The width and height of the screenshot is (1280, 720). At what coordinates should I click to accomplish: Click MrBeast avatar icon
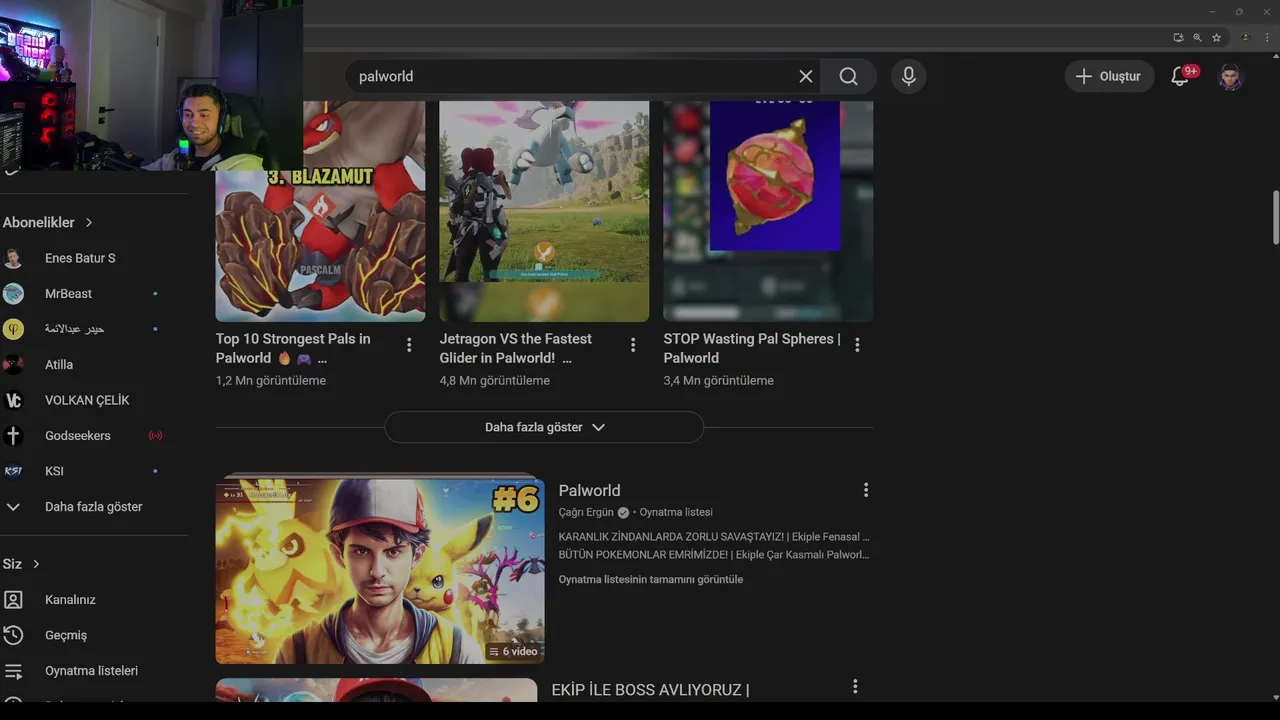point(13,294)
